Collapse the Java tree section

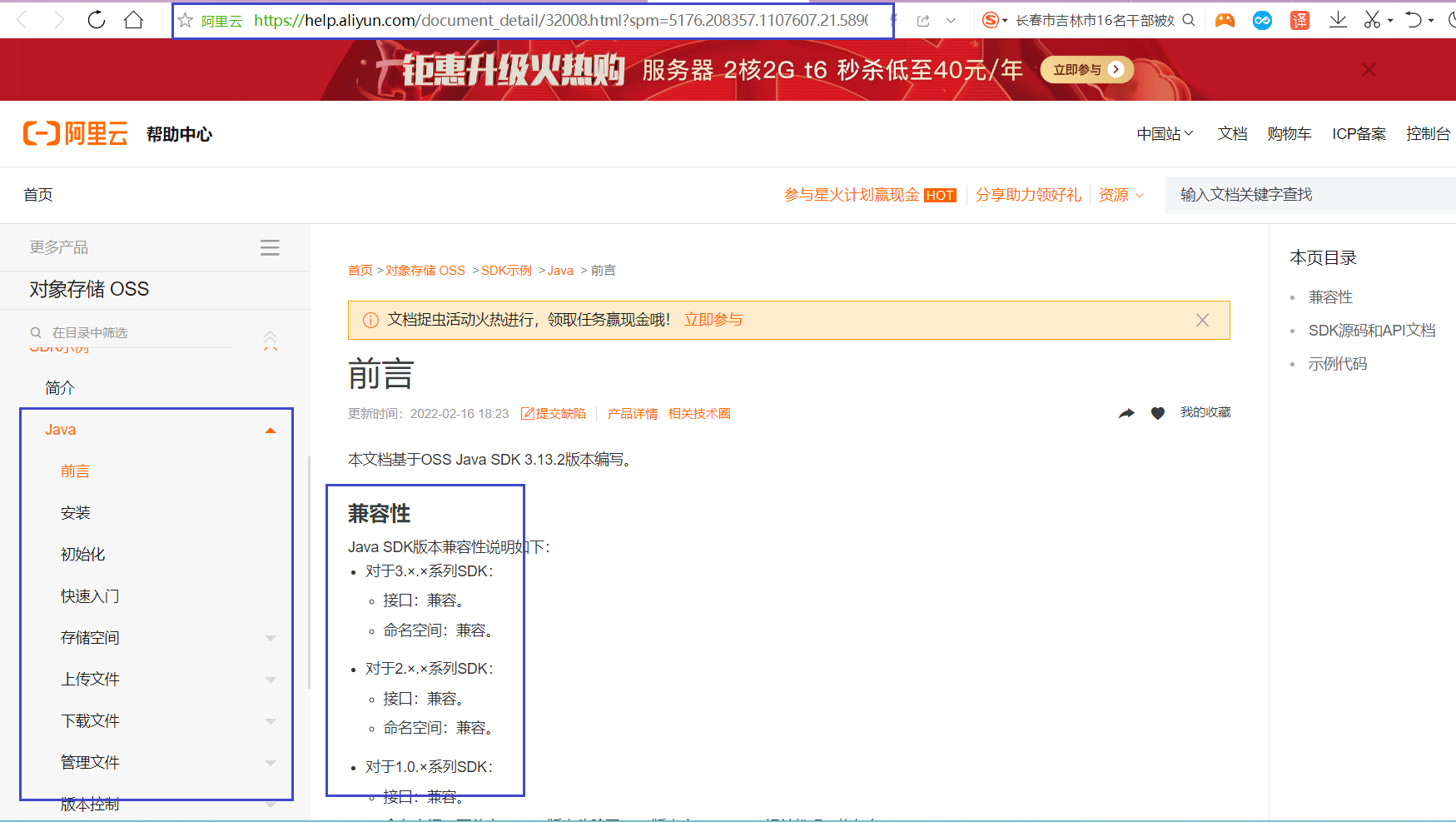(x=271, y=431)
